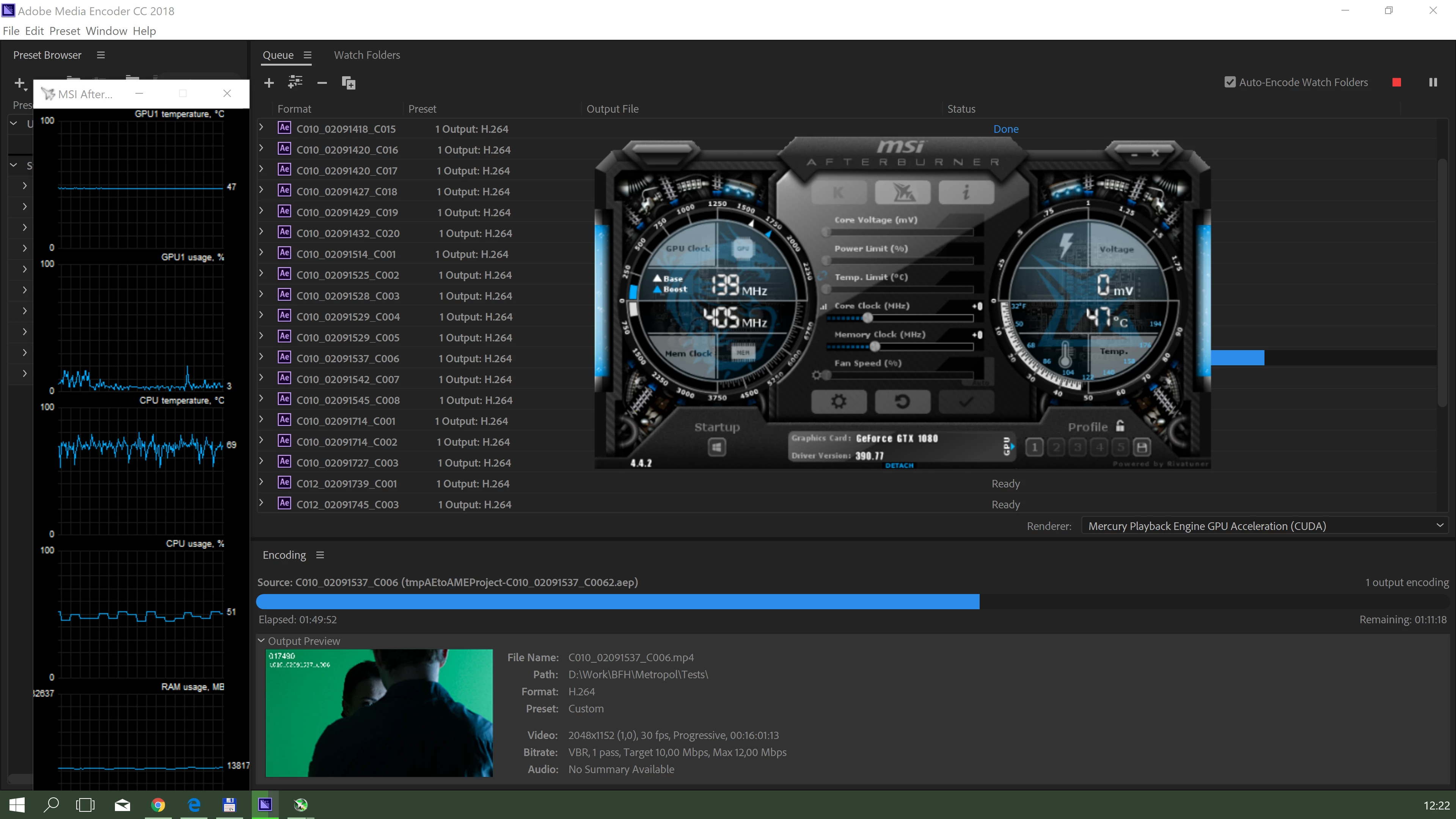Uncheck Auto-Encode Watch Folders
The height and width of the screenshot is (819, 1456).
[x=1230, y=83]
